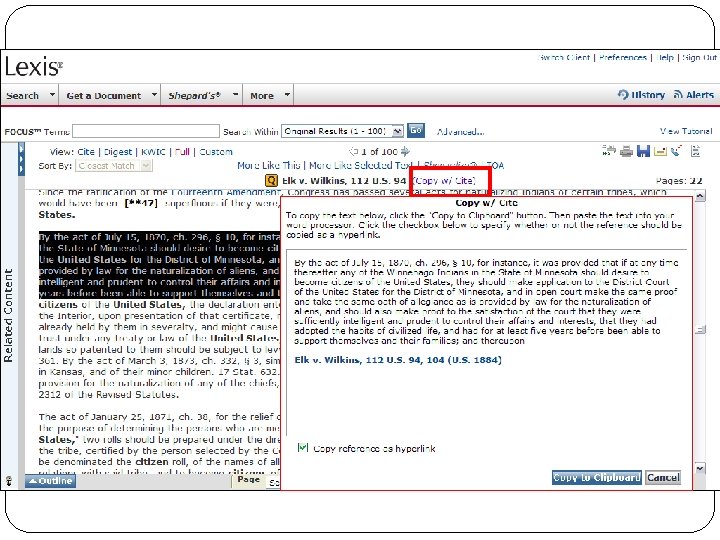
Task: Open the Help link
Action: coord(665,57)
